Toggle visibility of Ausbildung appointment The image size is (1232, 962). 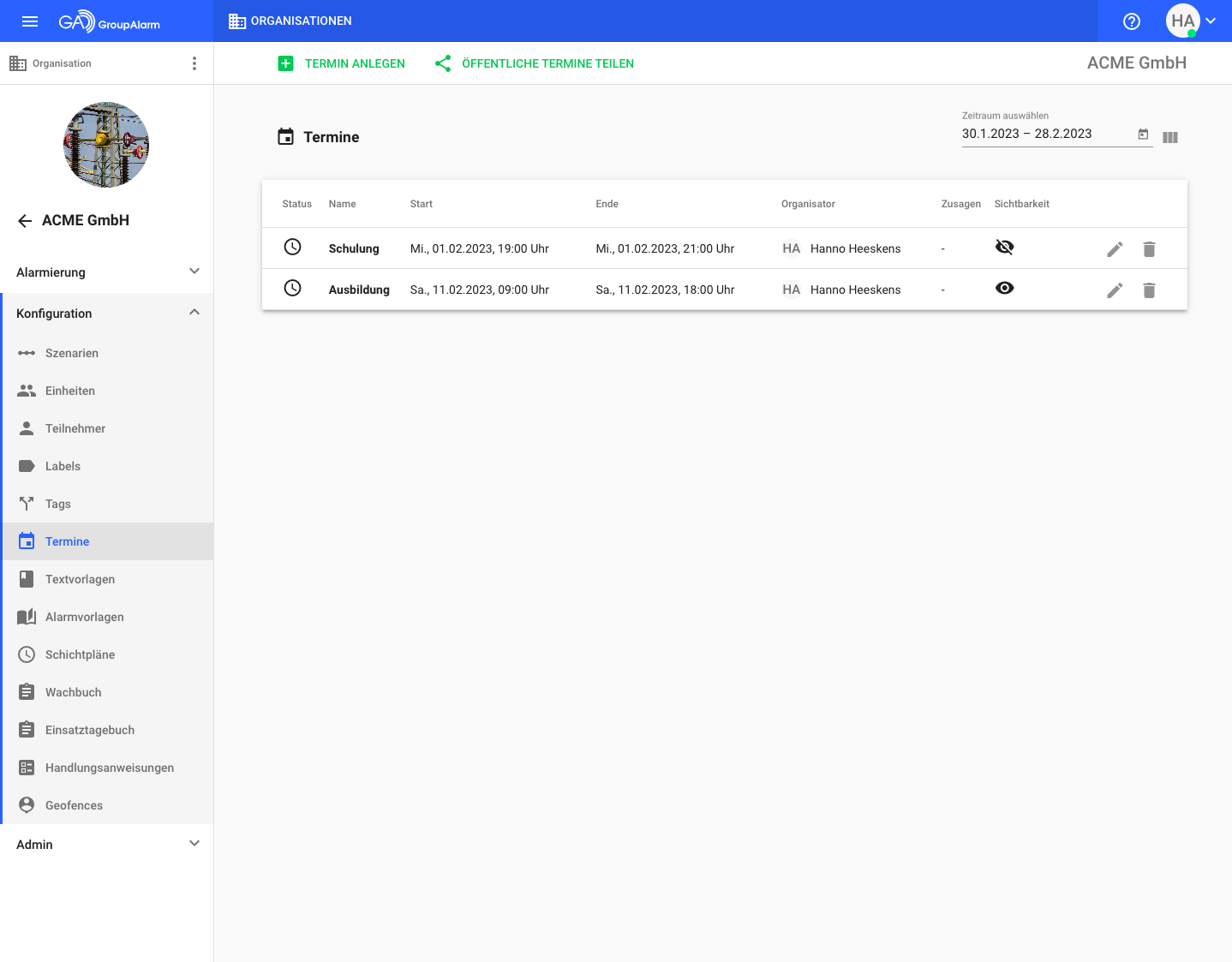tap(1004, 289)
